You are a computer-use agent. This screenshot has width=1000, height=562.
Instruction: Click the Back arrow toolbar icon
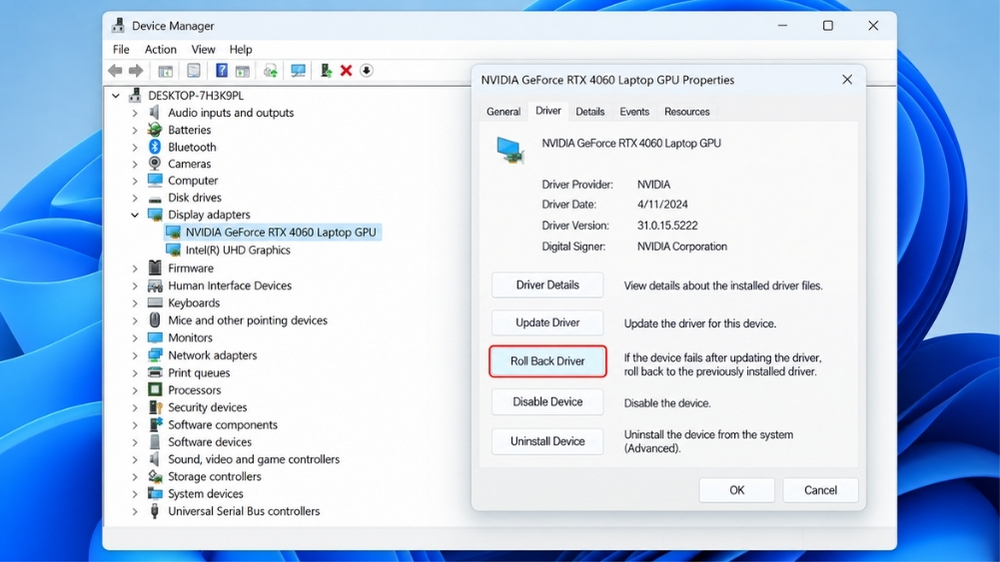tap(115, 71)
